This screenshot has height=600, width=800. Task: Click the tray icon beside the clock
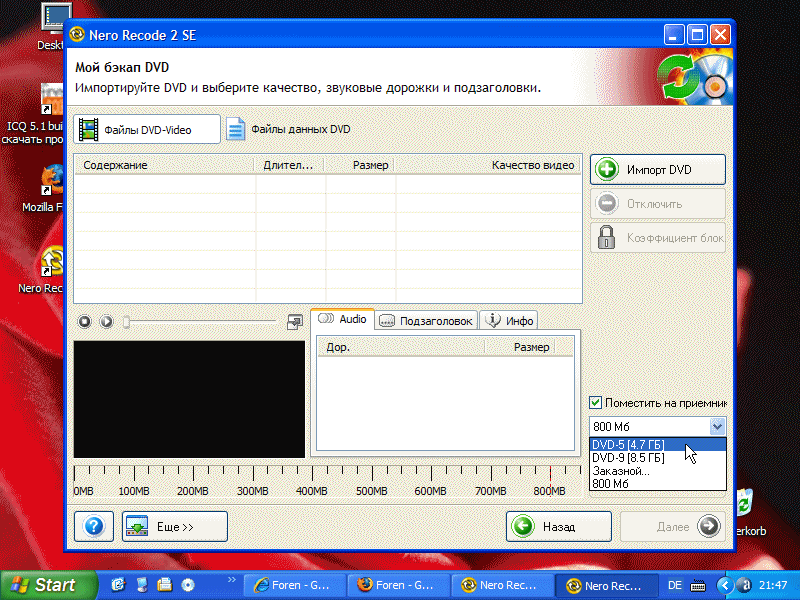[x=744, y=585]
